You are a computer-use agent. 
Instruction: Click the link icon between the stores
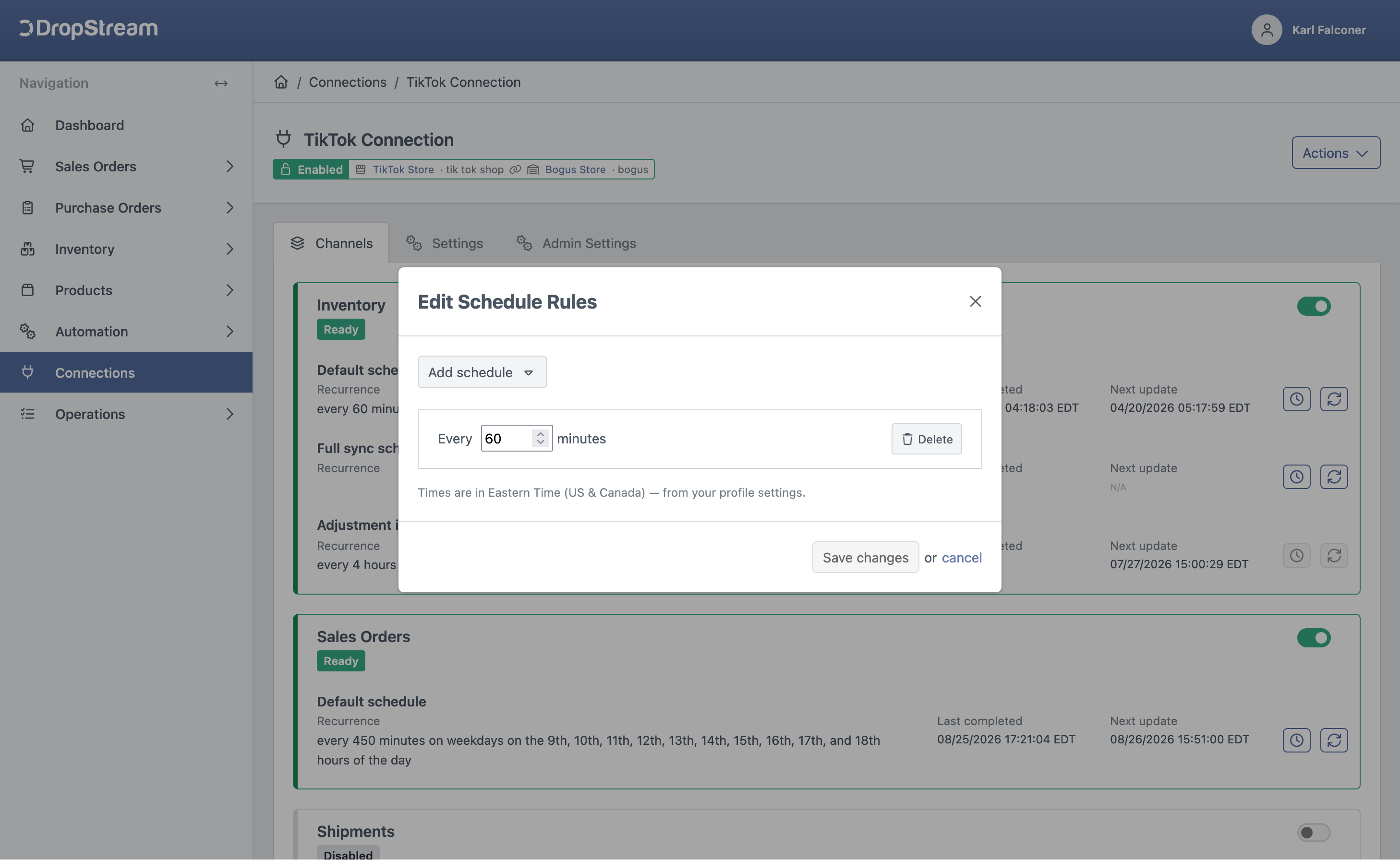coord(516,169)
